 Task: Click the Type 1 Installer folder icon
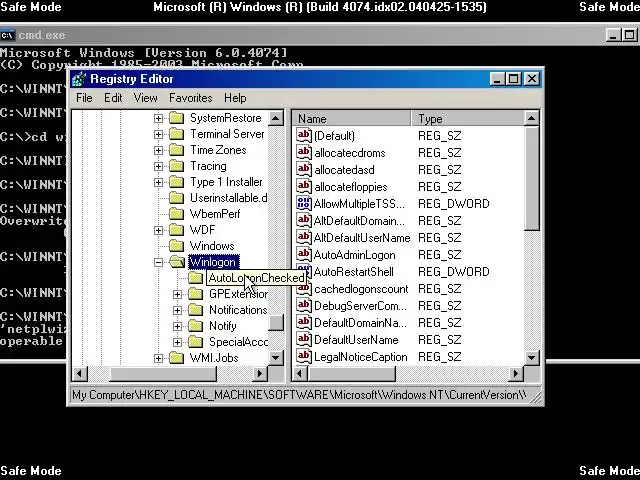coord(176,182)
